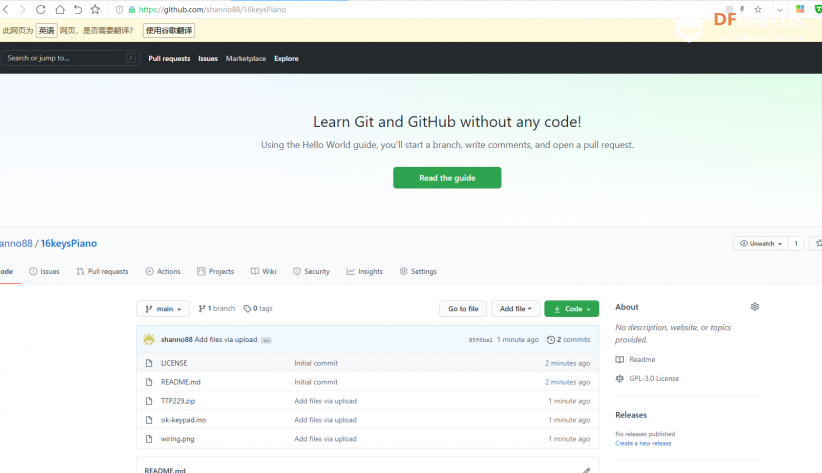
Task: Click file icon beside wiring.png
Action: point(149,438)
